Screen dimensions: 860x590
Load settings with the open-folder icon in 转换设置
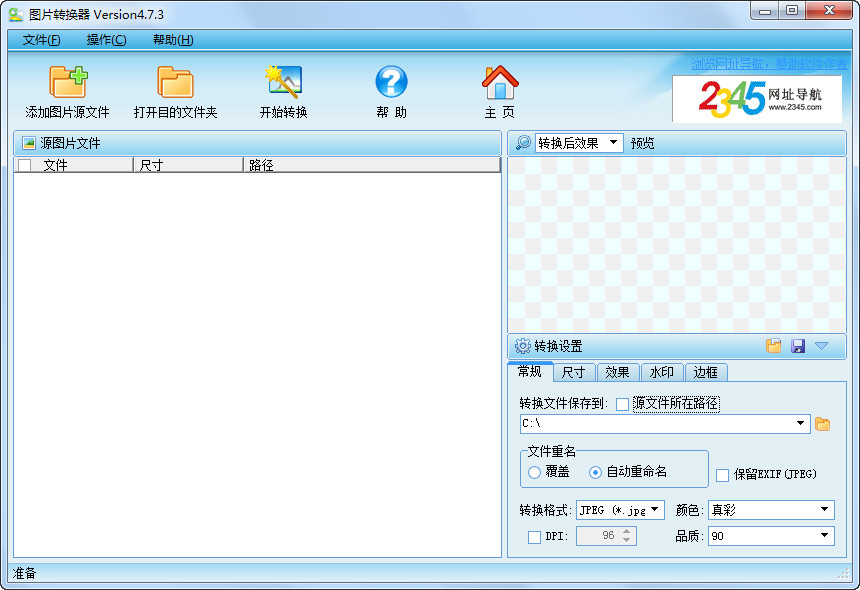pos(773,345)
